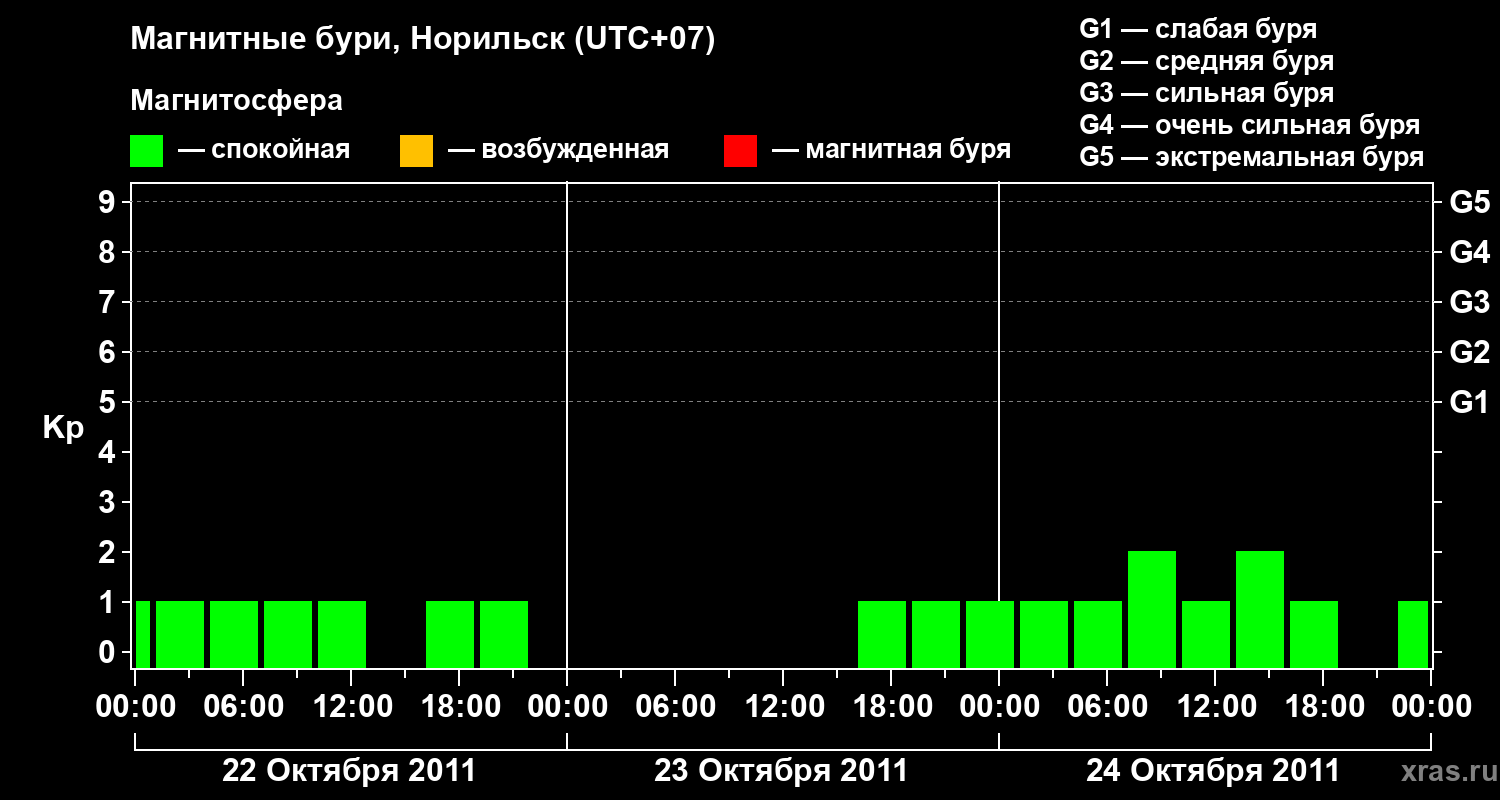
Task: Click the '4' tick label on Kp axis
Action: click(109, 452)
